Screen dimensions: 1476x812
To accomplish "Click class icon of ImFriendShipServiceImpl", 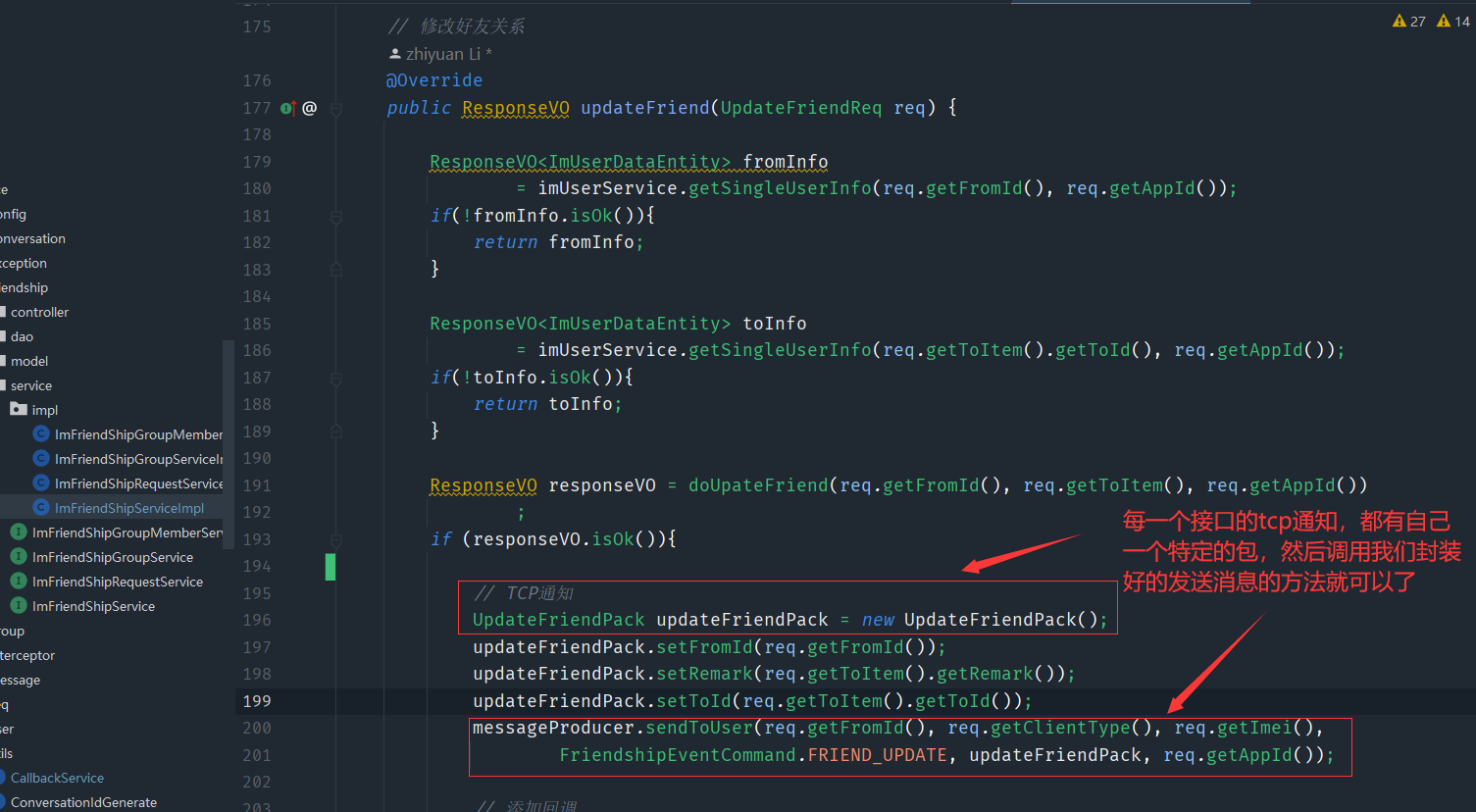I will [41, 507].
